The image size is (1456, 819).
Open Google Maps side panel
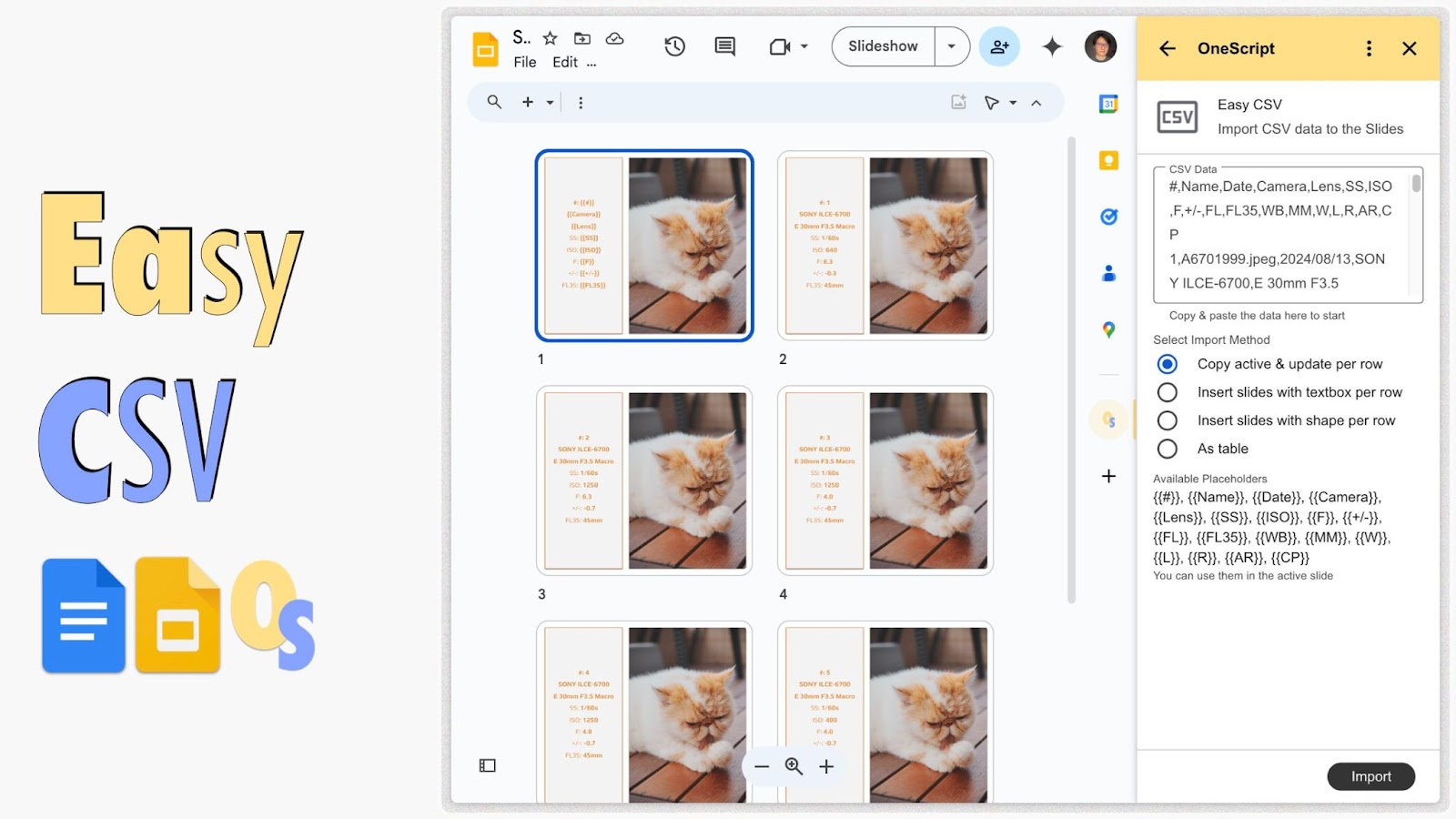[1108, 329]
